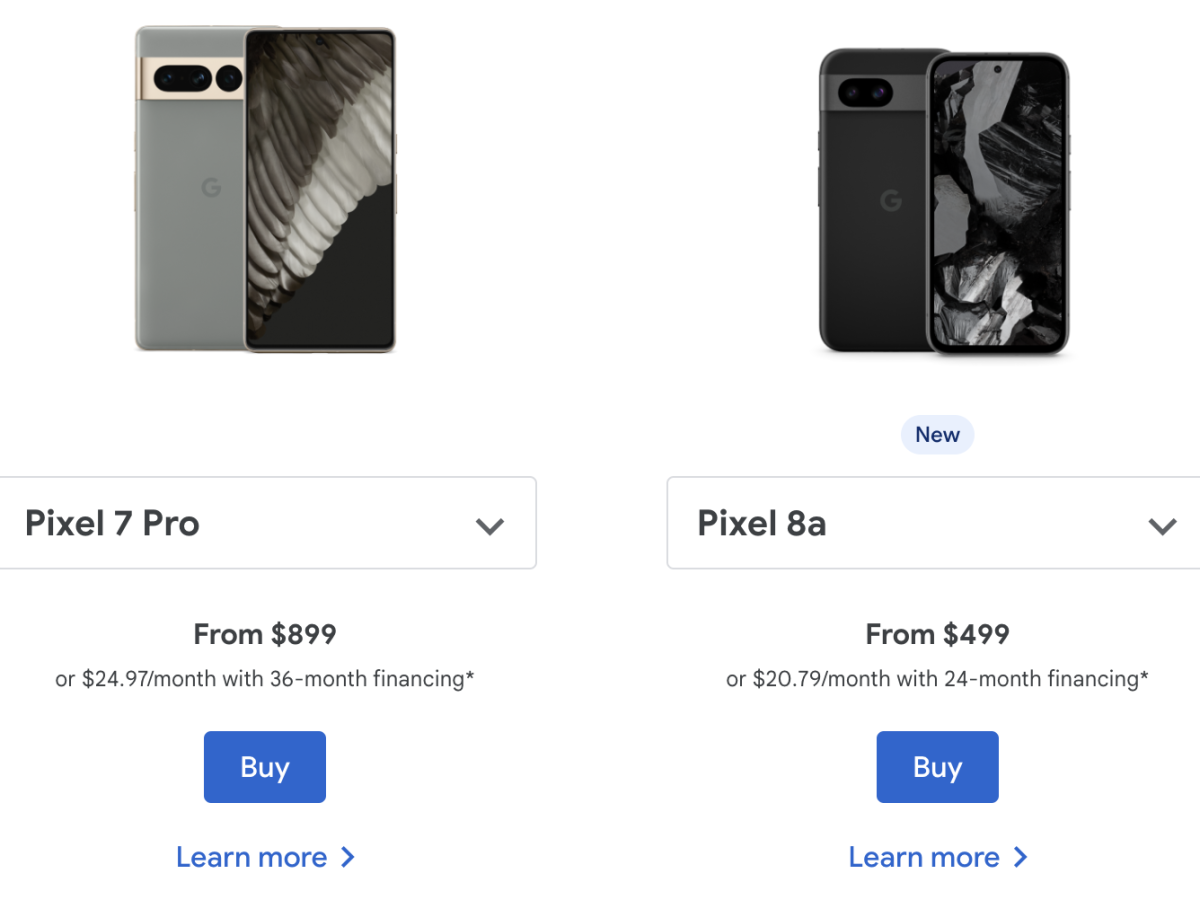Click the Pixel 7 Pro feather wallpaper screen
This screenshot has height=900, width=1200.
[x=320, y=190]
